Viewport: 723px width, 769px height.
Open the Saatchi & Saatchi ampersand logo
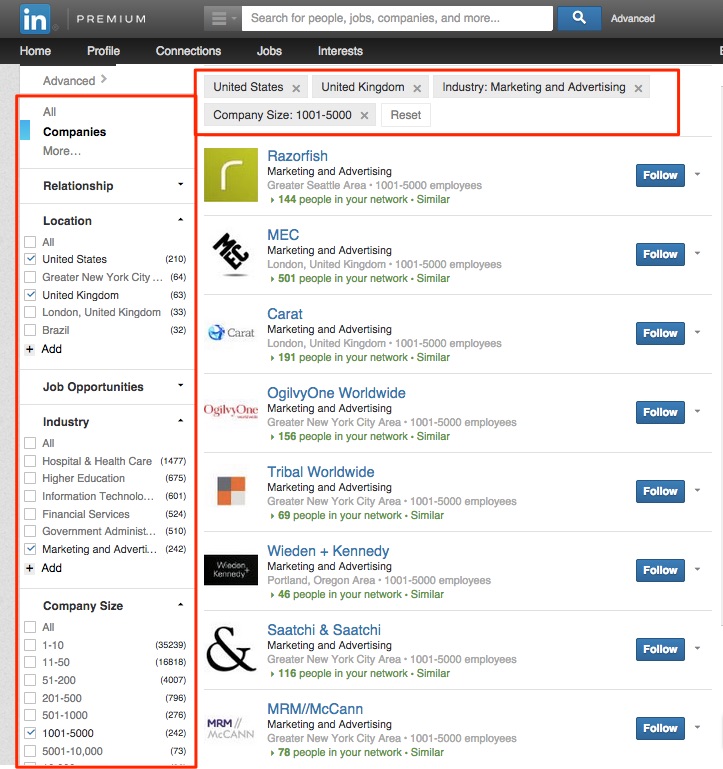pos(231,649)
